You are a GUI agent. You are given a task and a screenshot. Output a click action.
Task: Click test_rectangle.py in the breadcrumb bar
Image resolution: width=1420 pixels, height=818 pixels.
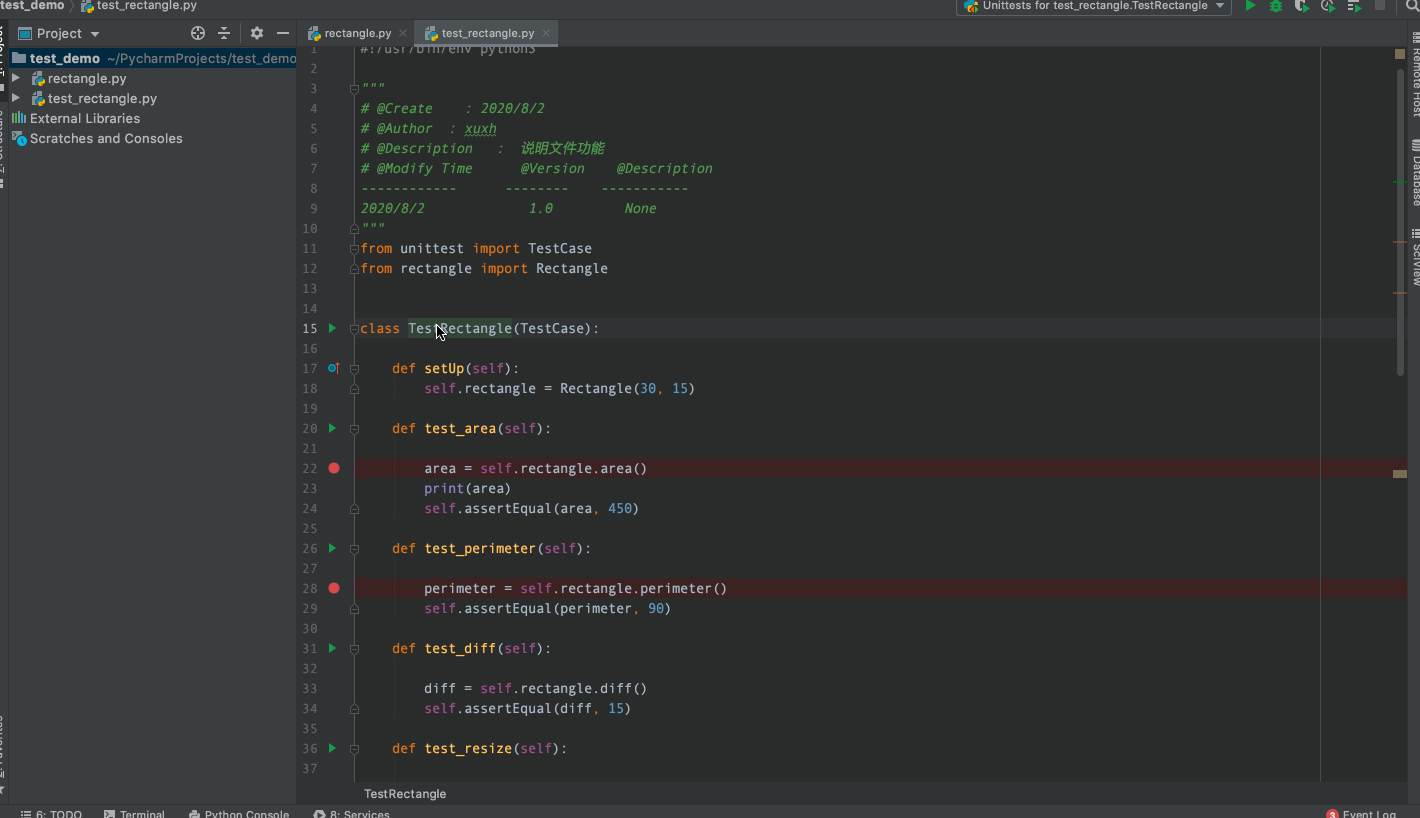(139, 6)
